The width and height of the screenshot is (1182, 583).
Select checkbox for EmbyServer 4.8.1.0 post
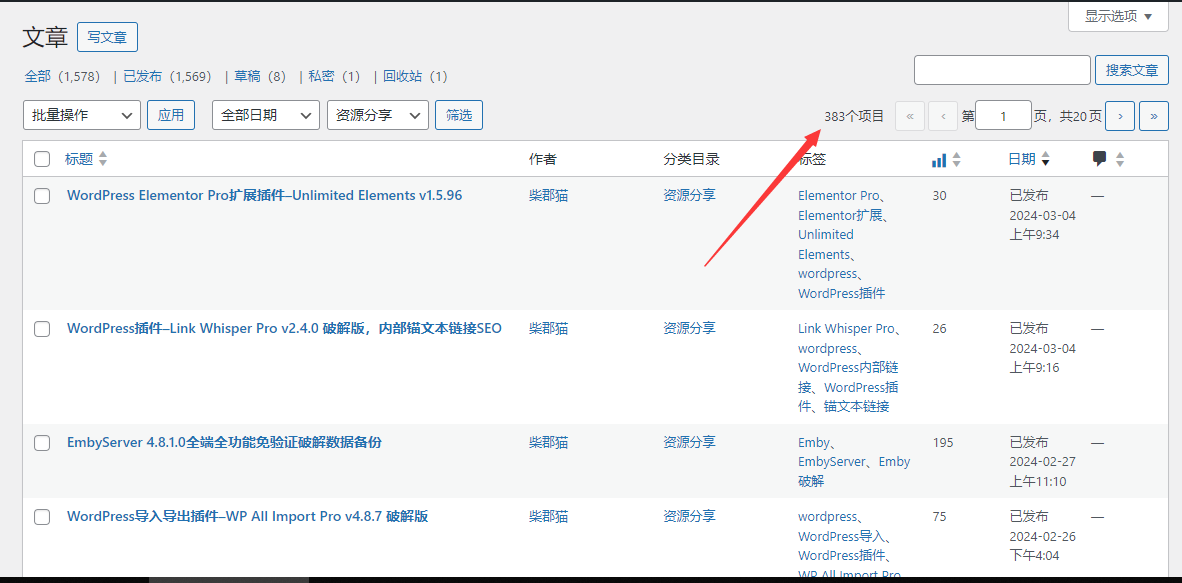click(x=42, y=443)
